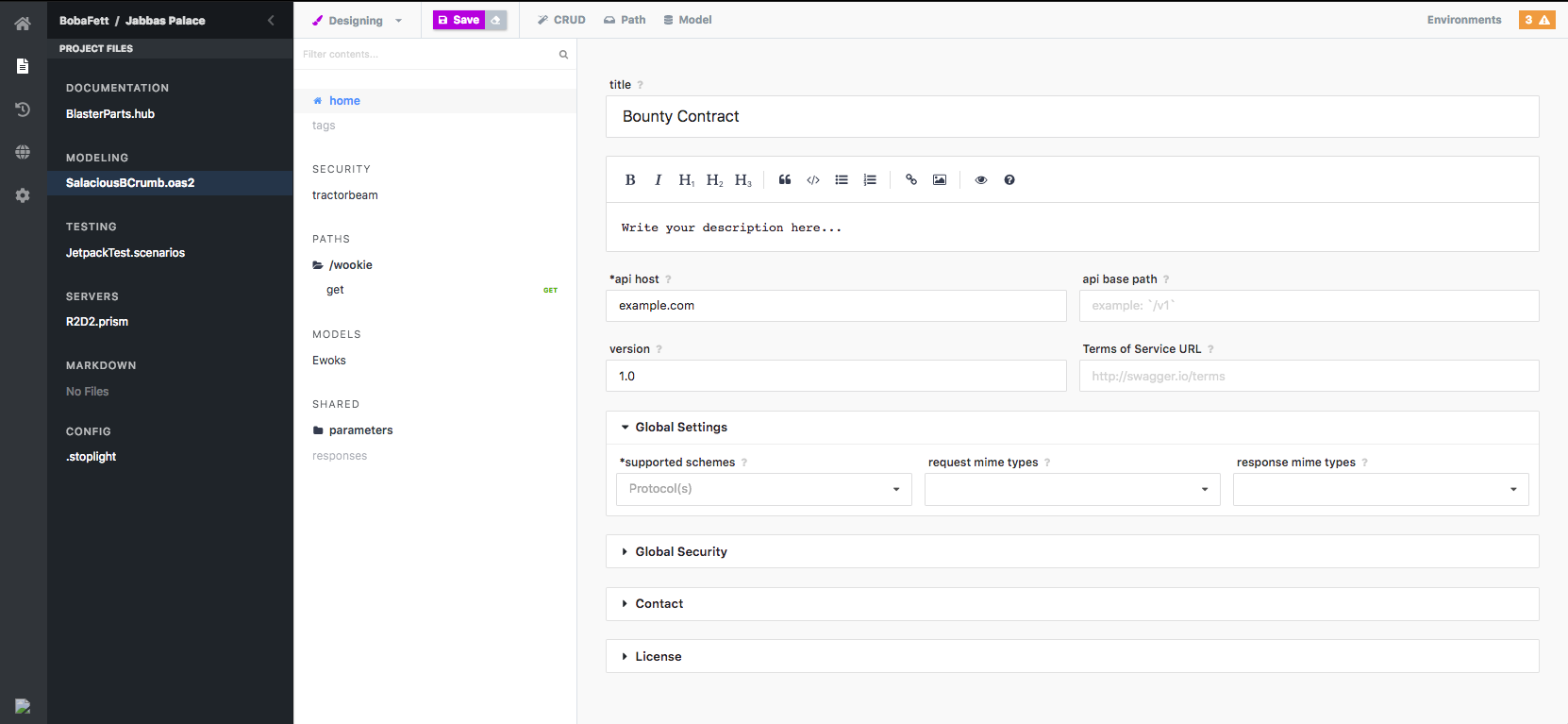Select the tractorbeam security item
Viewport: 1568px width, 724px height.
(x=345, y=195)
